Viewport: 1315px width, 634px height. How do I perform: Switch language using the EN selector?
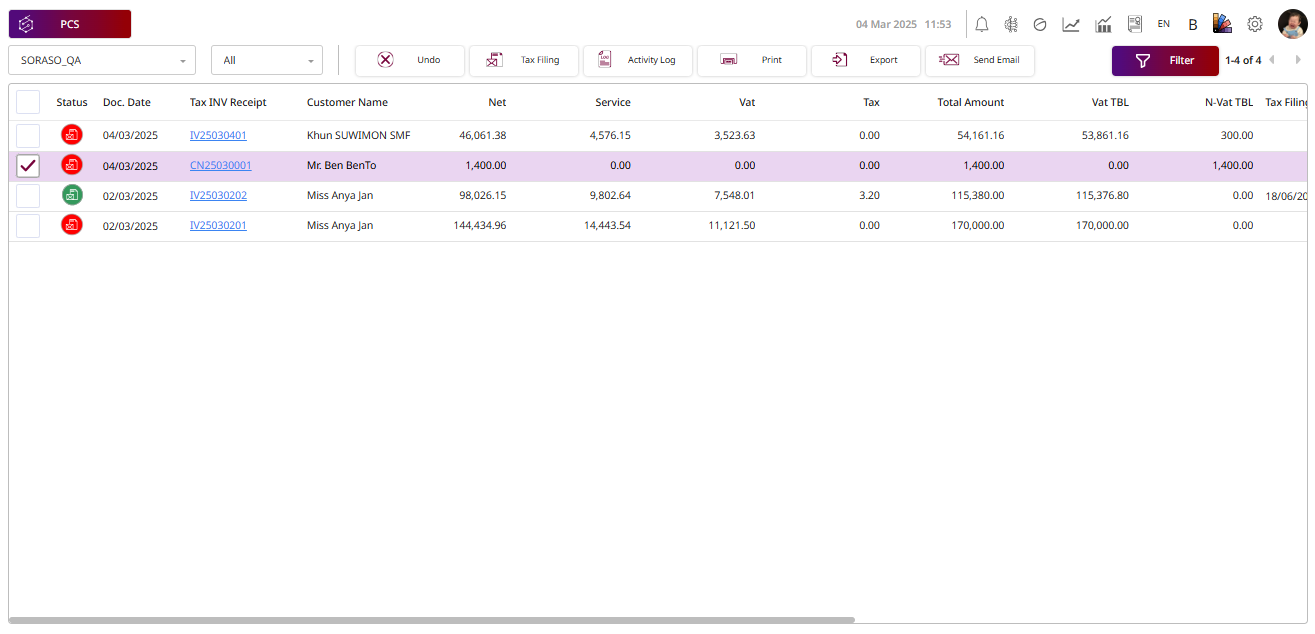click(x=1164, y=24)
